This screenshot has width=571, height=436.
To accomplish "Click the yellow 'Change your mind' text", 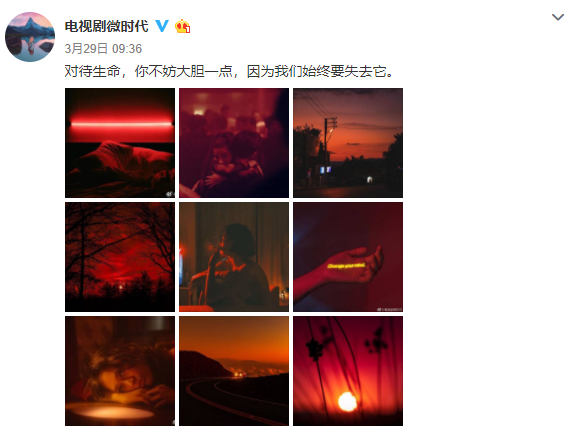I will click(346, 266).
